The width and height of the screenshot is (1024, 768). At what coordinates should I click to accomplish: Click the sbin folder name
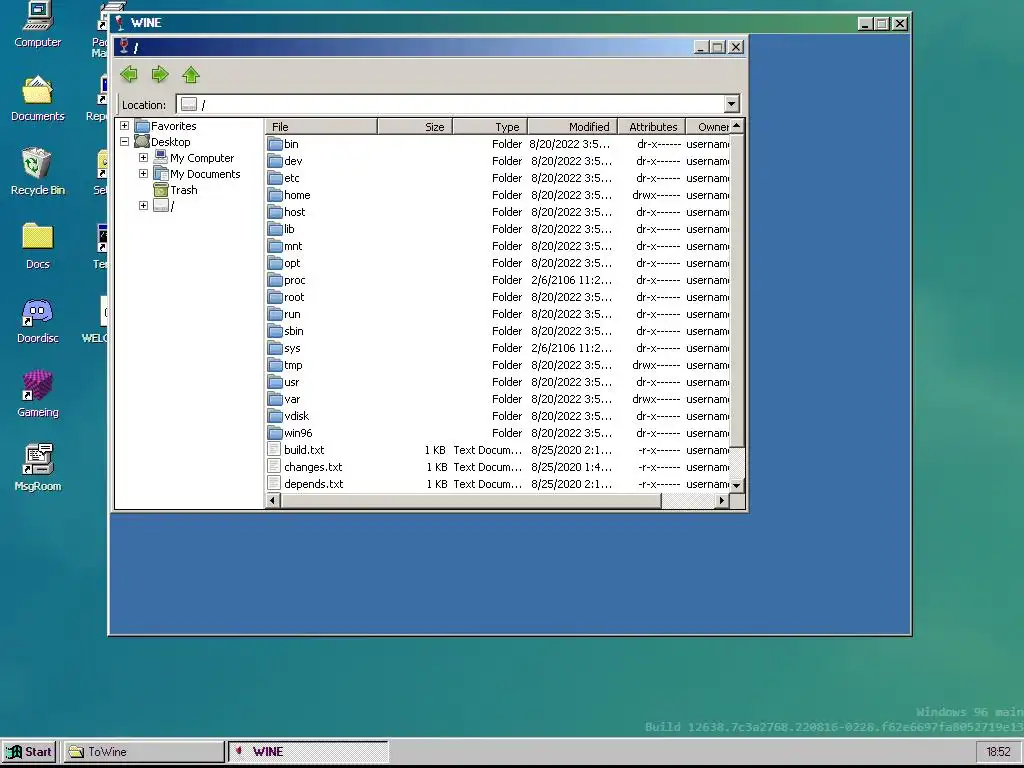[293, 331]
